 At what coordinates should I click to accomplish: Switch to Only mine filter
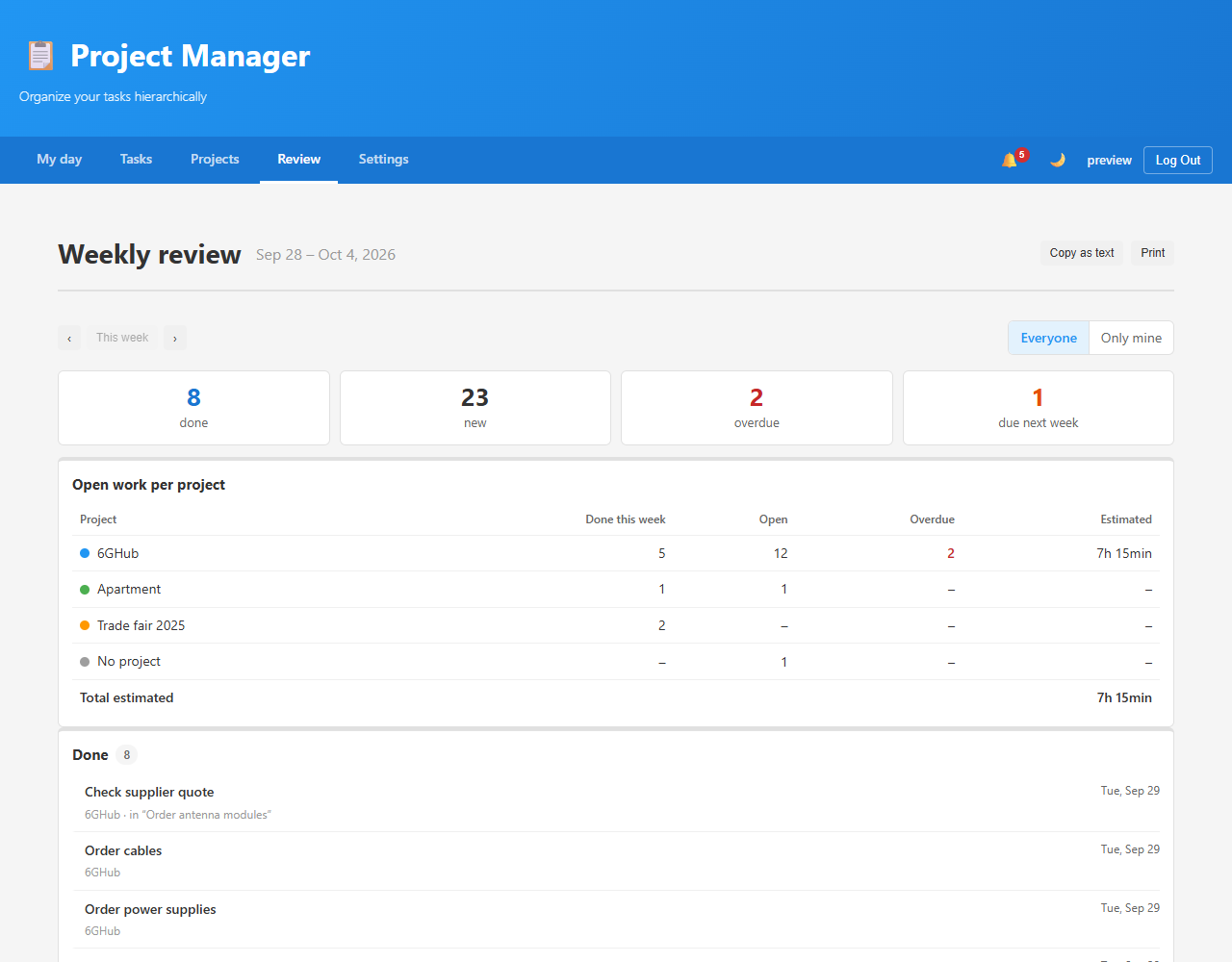pos(1131,338)
